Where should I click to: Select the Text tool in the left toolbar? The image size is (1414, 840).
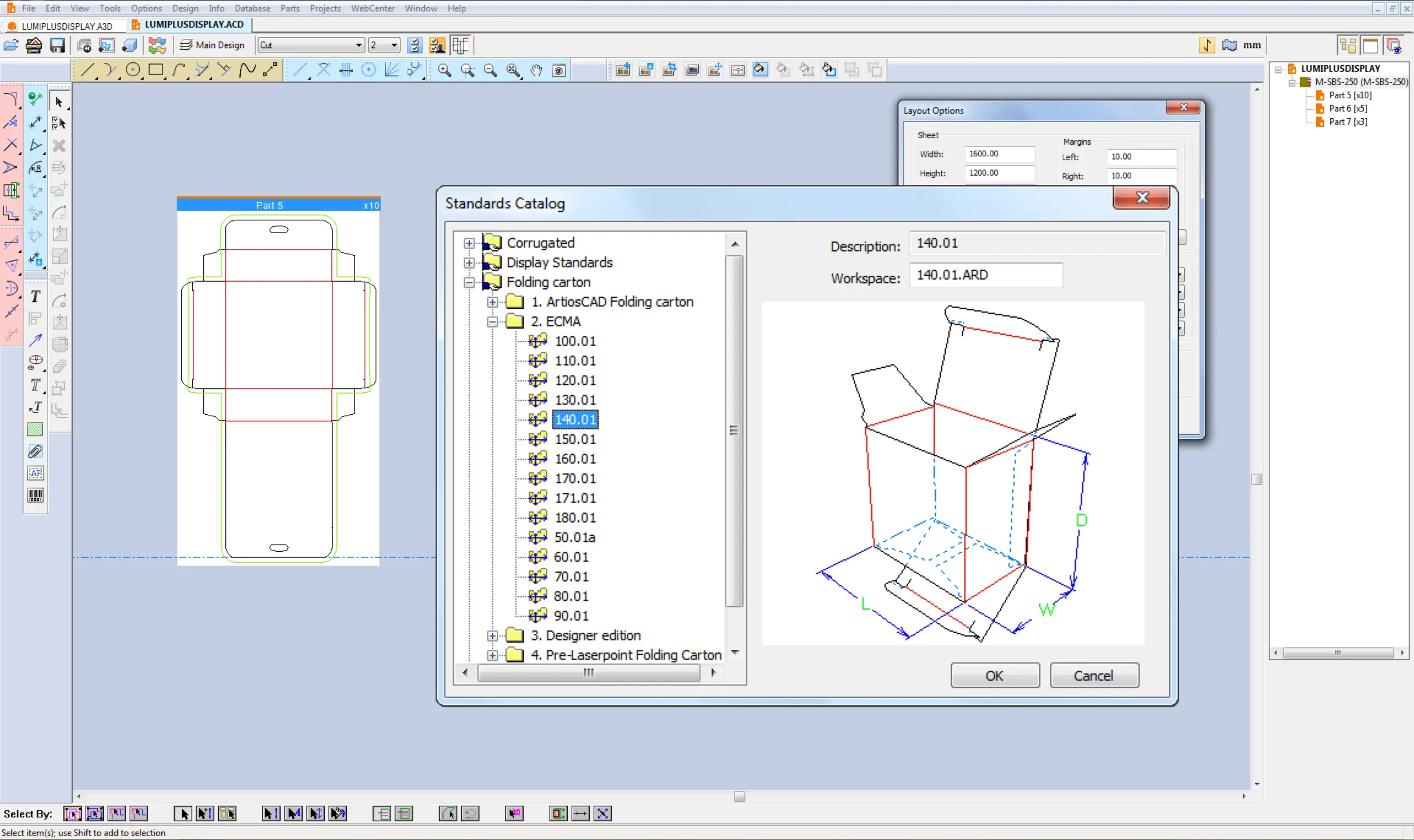(x=36, y=296)
